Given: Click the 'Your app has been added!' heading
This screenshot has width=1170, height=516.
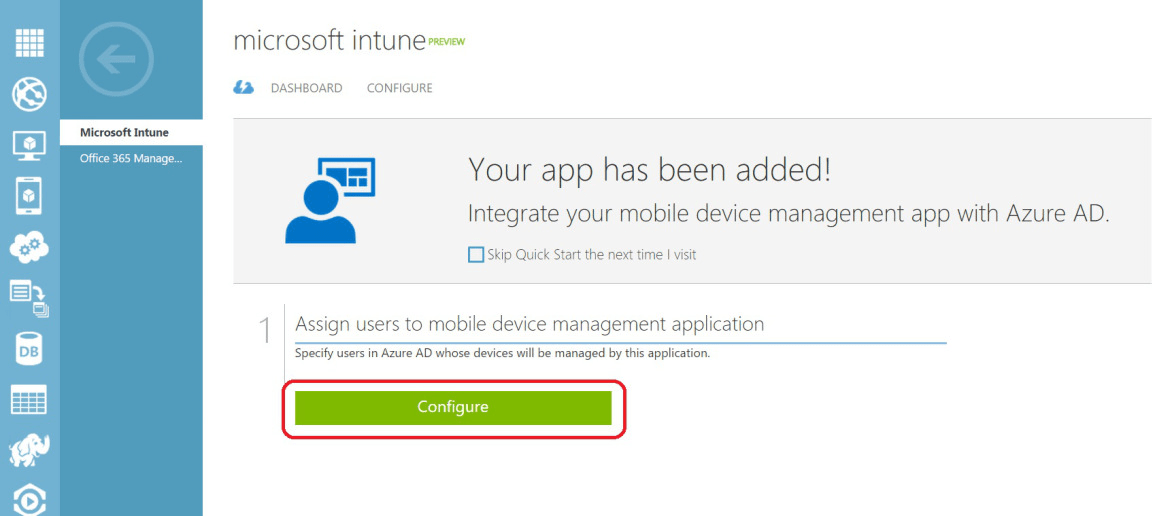Looking at the screenshot, I should tap(649, 171).
